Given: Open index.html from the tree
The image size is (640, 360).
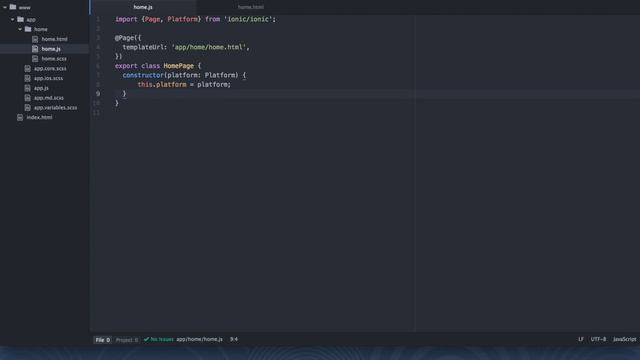Looking at the screenshot, I should pos(39,118).
